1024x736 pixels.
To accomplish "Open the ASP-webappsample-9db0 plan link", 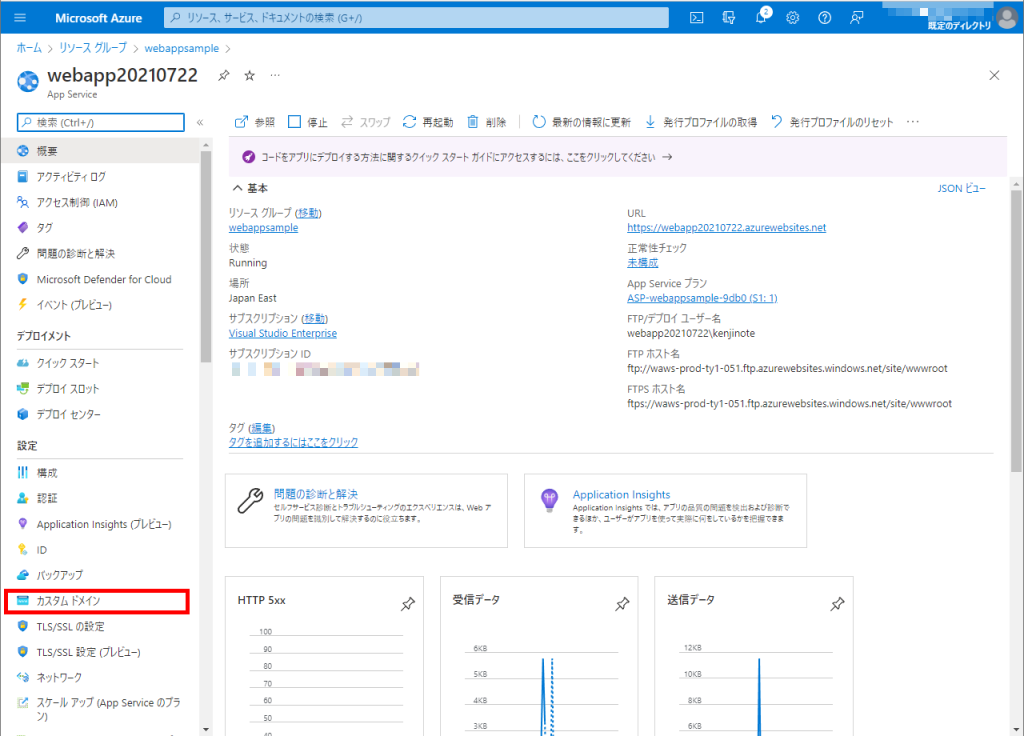I will [702, 298].
